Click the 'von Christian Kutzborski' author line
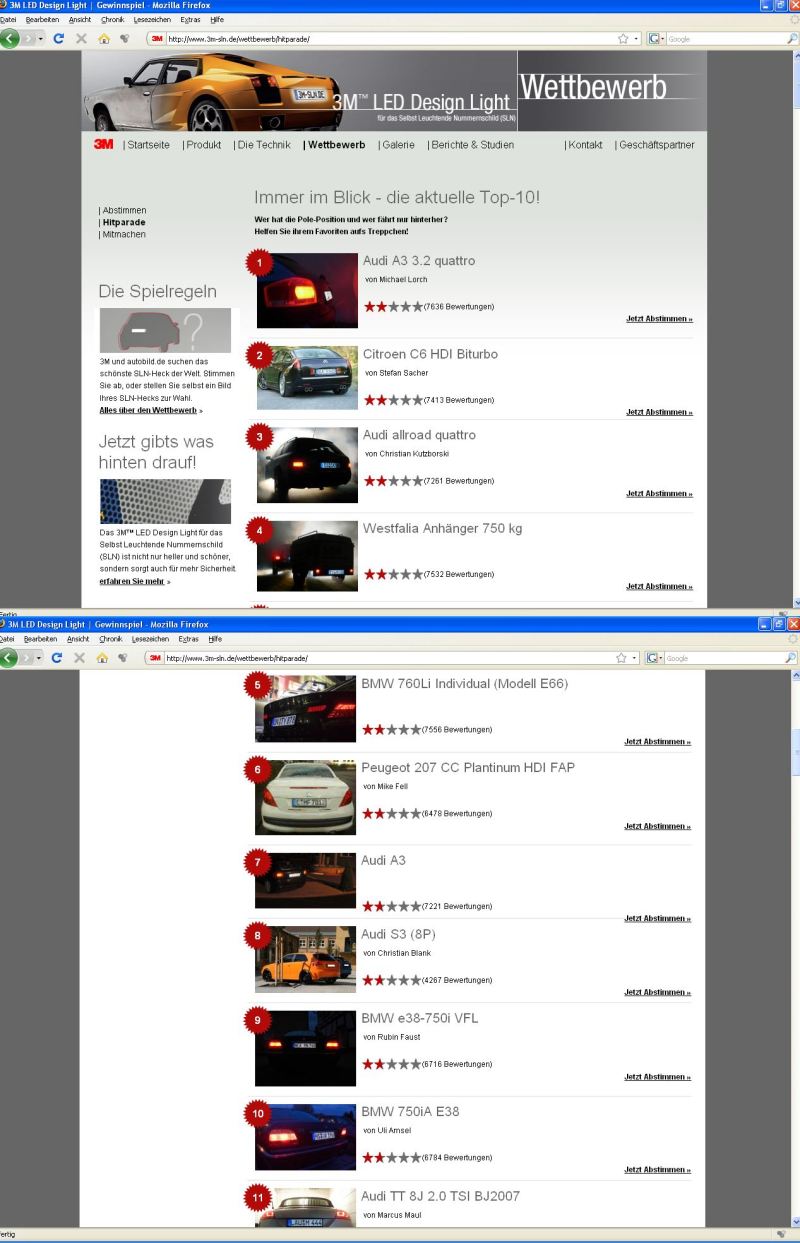This screenshot has width=800, height=1243. [x=408, y=453]
